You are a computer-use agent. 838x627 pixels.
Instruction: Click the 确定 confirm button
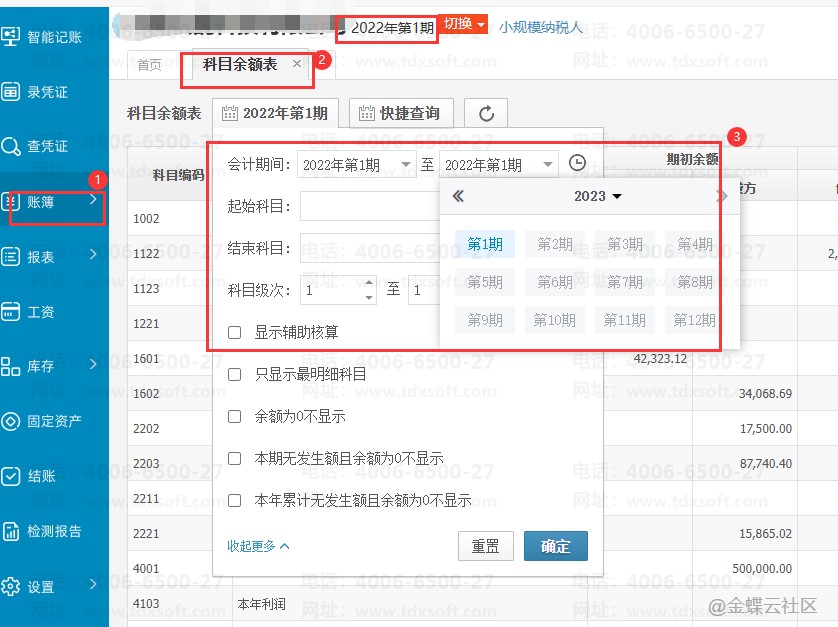555,546
